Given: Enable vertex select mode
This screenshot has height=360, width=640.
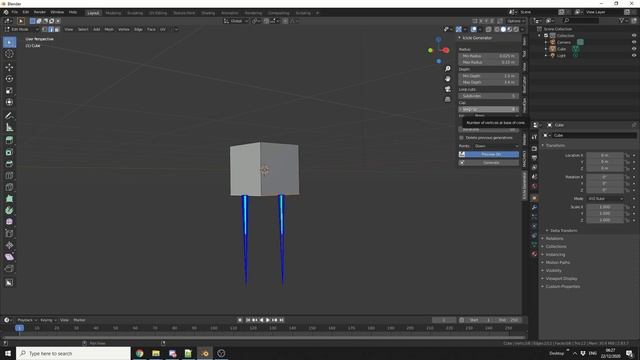Looking at the screenshot, I should pyautogui.click(x=44, y=29).
